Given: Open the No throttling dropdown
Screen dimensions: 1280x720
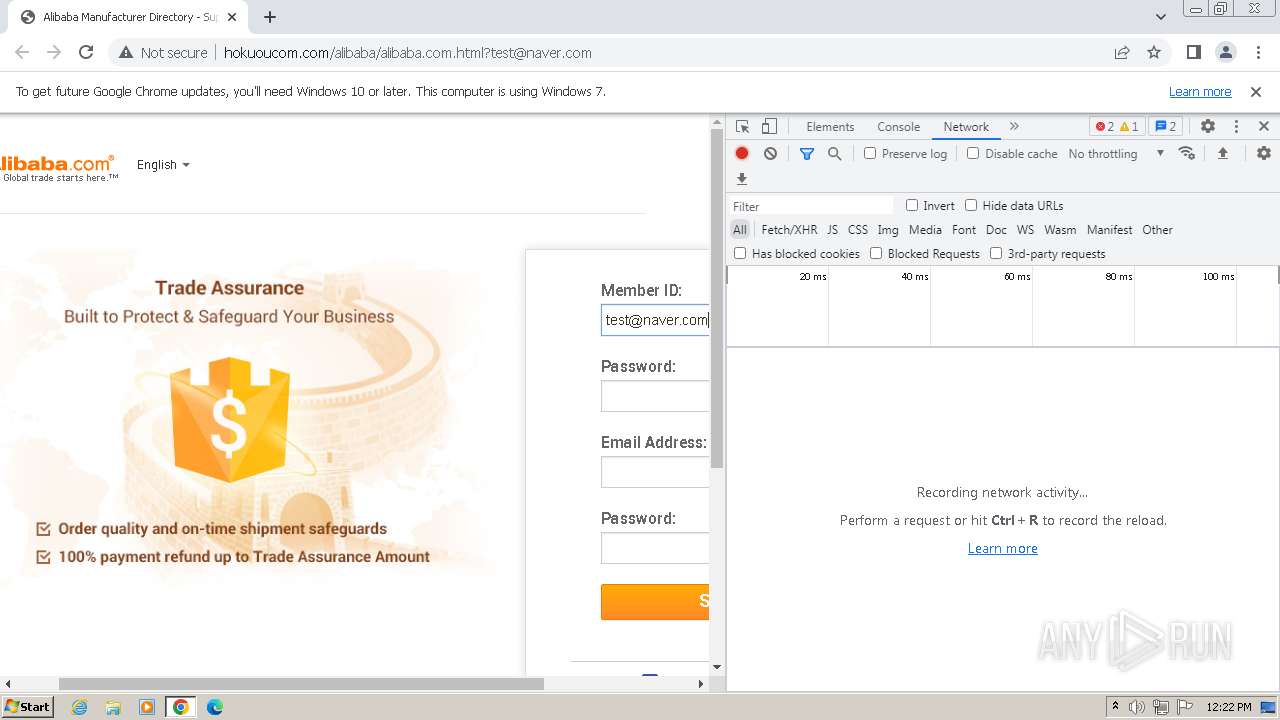Looking at the screenshot, I should tap(1116, 153).
